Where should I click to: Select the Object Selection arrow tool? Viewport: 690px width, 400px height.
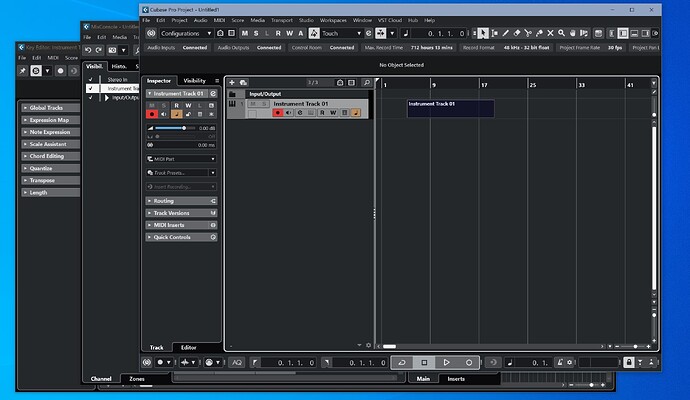[x=482, y=33]
